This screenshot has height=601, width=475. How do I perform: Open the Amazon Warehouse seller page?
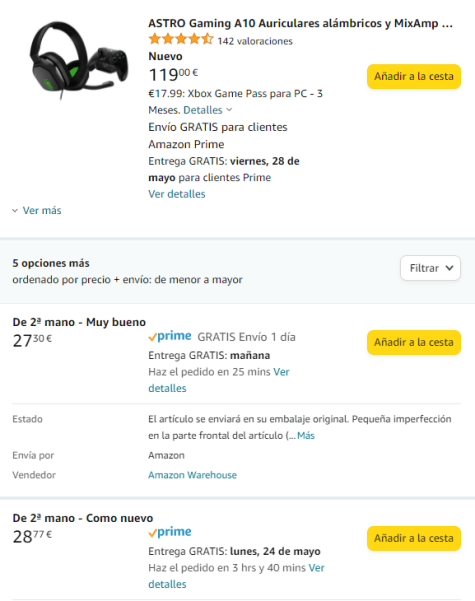pos(192,475)
